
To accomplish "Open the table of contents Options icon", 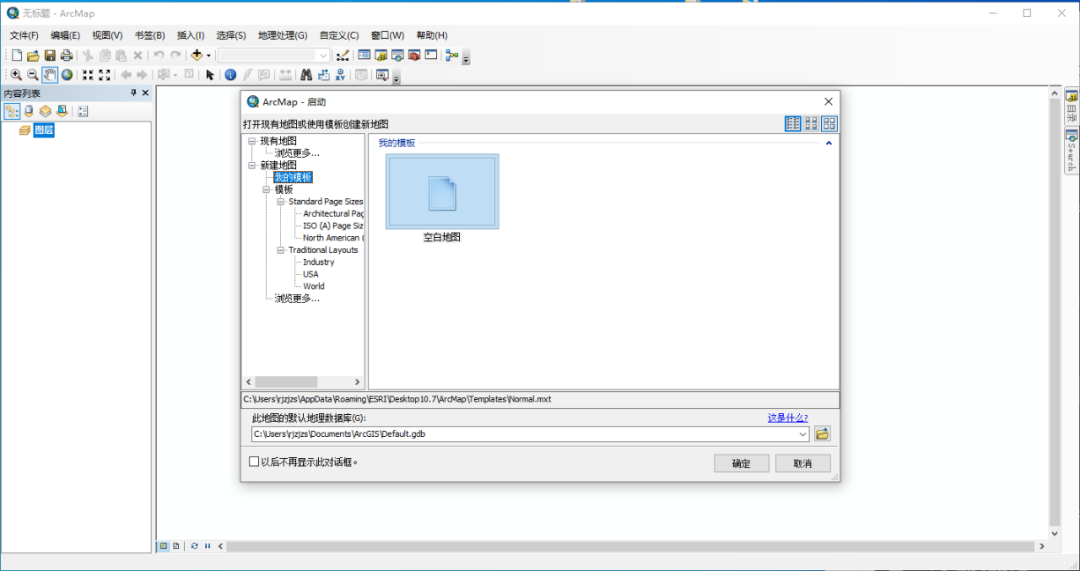I will (83, 111).
